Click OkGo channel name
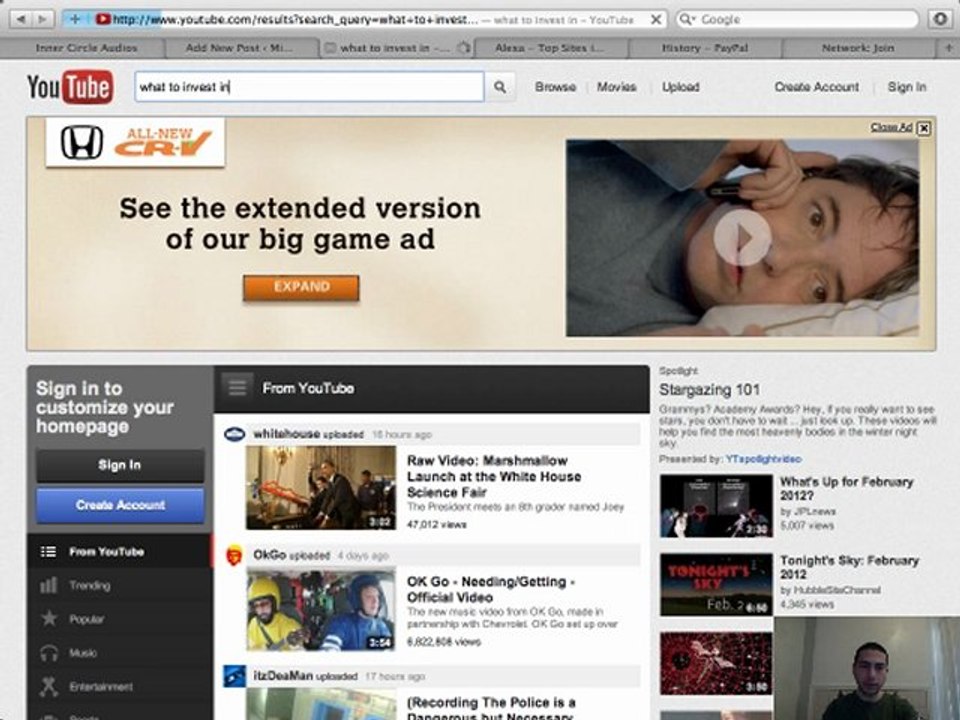This screenshot has width=960, height=720. pos(269,555)
